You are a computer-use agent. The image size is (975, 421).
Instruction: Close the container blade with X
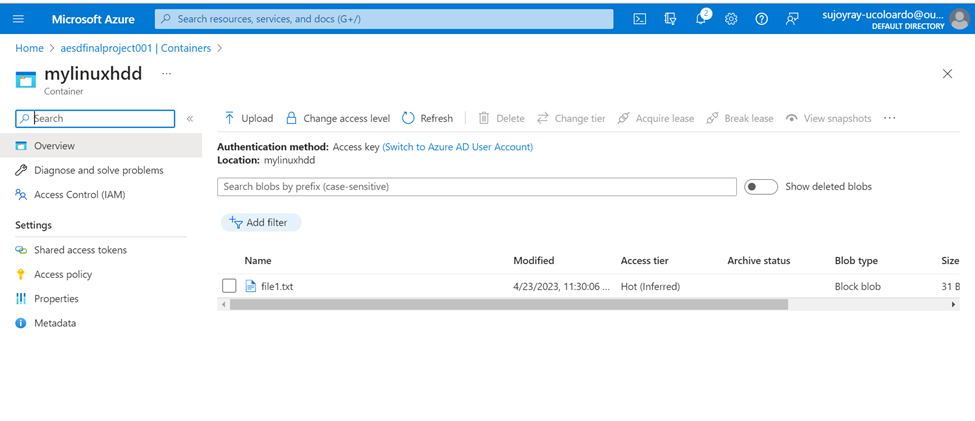(x=947, y=74)
